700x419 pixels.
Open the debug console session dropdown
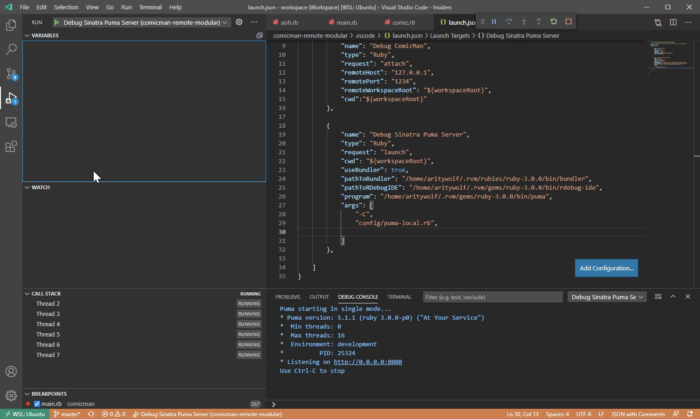tap(607, 297)
